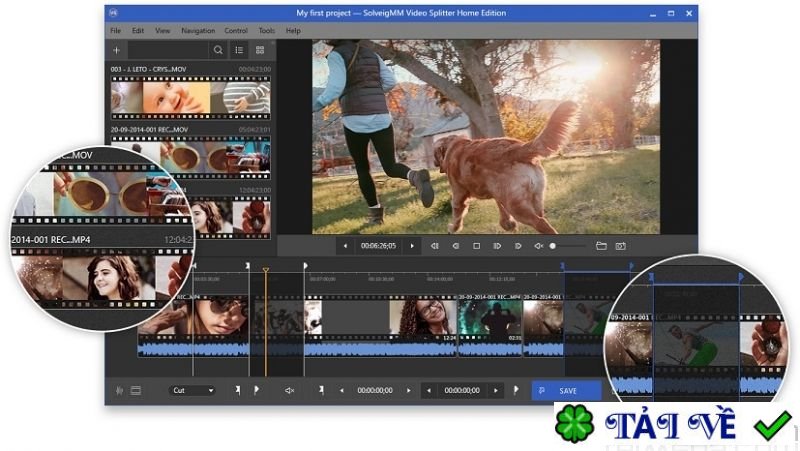
Task: Take a snapshot with the camera icon
Action: pos(620,246)
